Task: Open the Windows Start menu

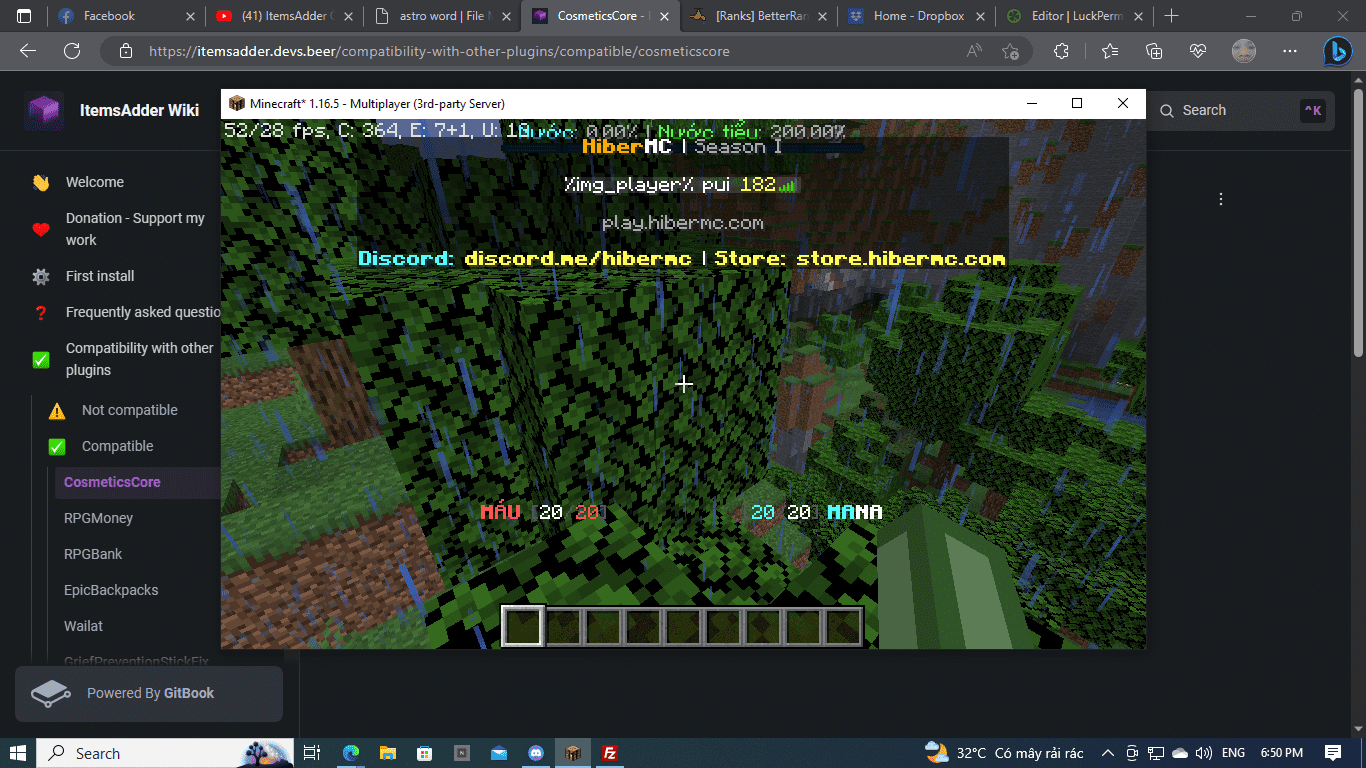Action: click(18, 753)
